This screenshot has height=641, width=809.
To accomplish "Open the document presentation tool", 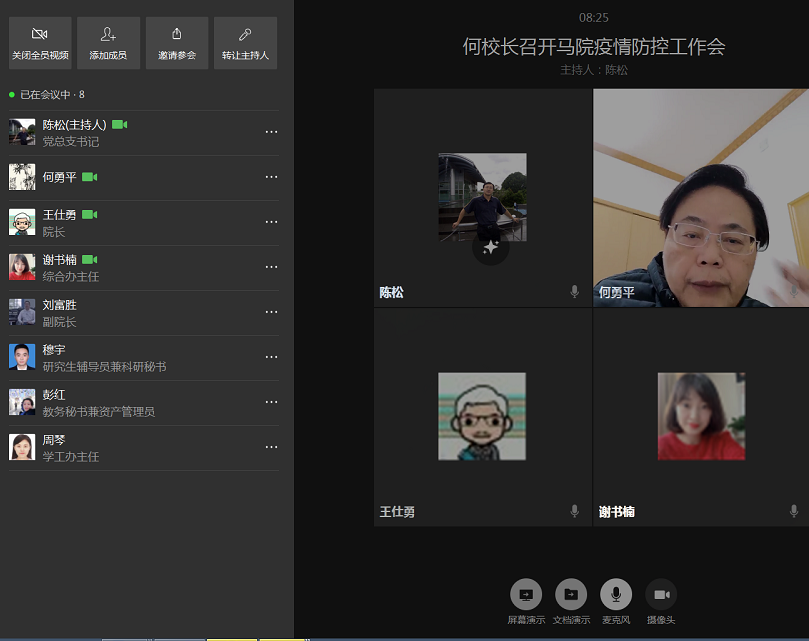I will pyautogui.click(x=571, y=594).
